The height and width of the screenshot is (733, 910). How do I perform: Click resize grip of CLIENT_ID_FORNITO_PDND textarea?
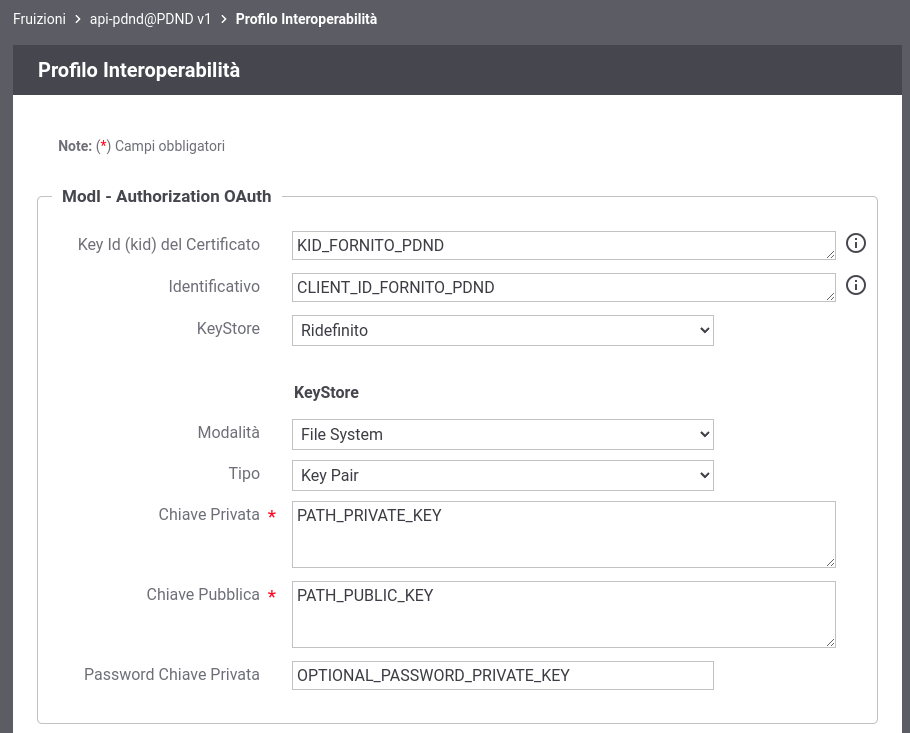coord(830,296)
